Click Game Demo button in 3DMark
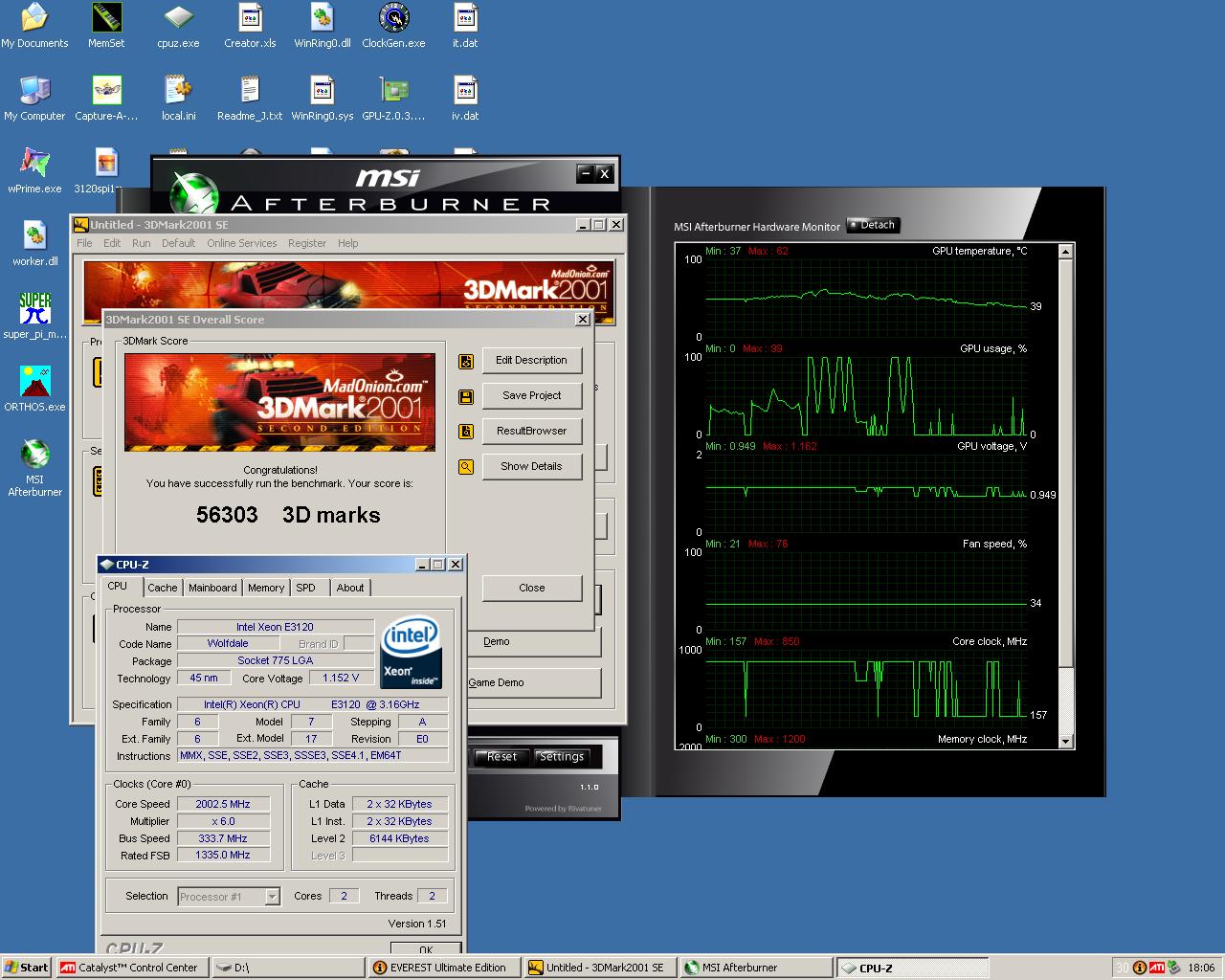Screen dimensions: 1225x980 (534, 682)
